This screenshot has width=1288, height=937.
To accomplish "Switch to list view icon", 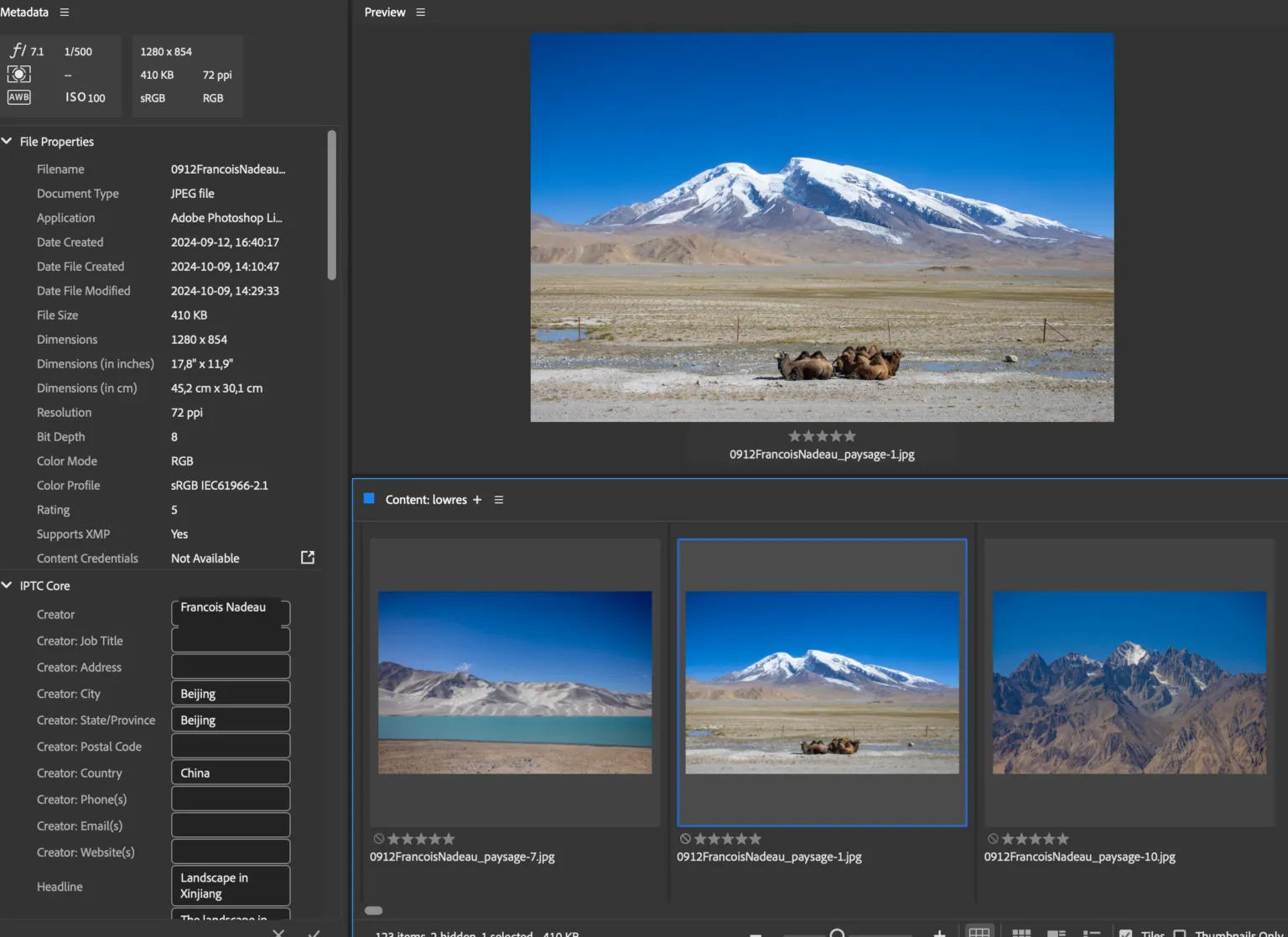I will point(1092,933).
